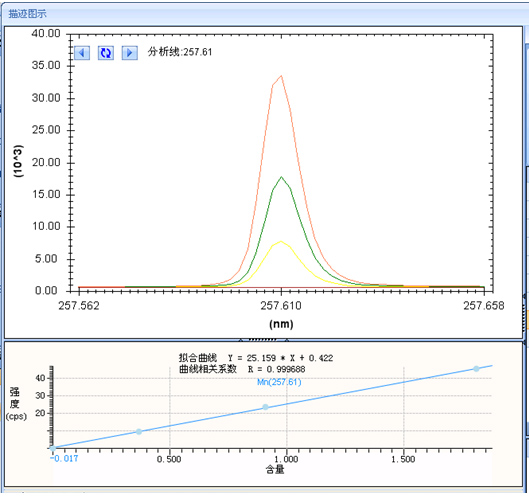Click the 257.610 center wavelength axis label
529x497 pixels.
[x=281, y=306]
